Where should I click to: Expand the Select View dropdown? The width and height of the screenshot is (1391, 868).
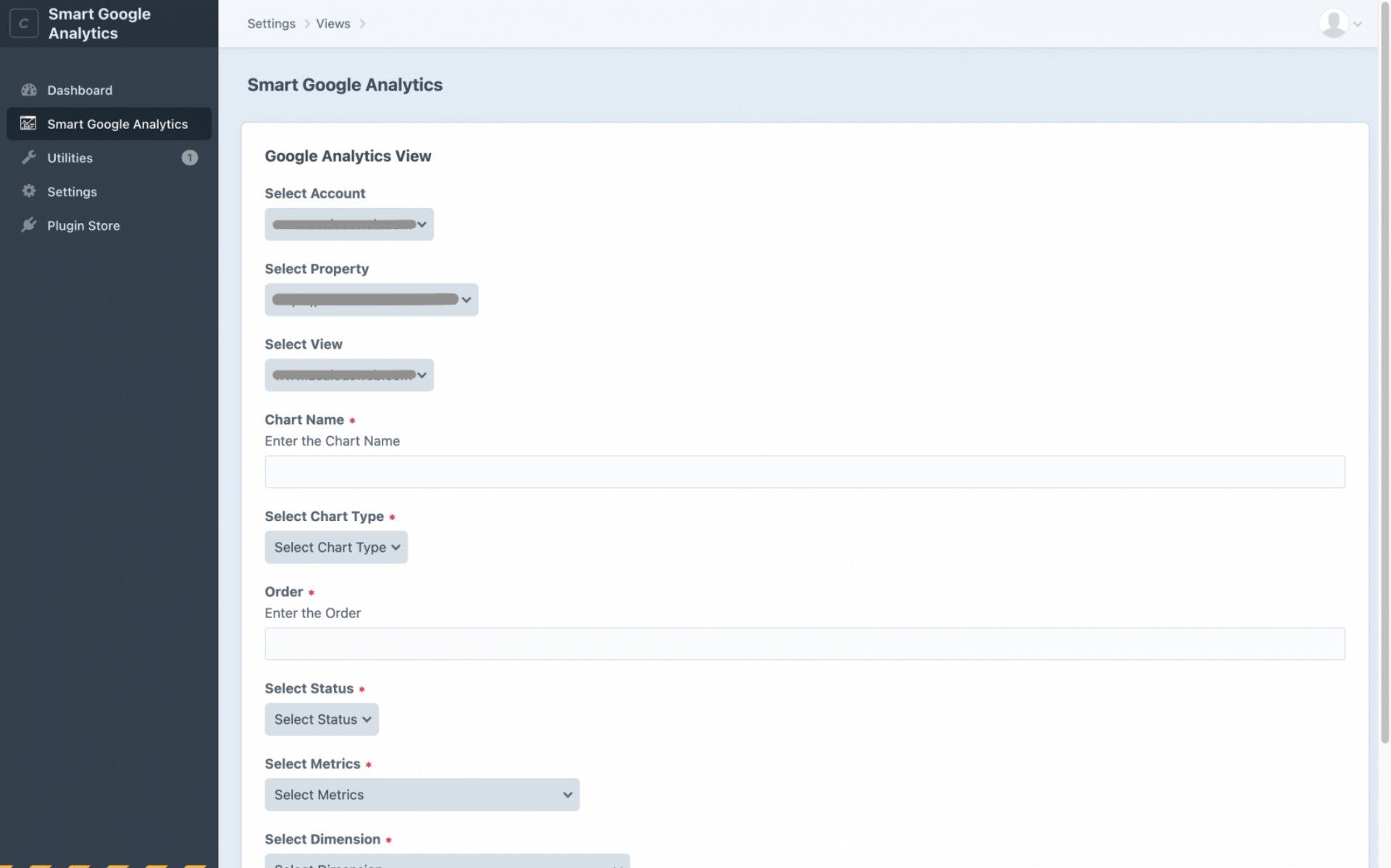348,375
